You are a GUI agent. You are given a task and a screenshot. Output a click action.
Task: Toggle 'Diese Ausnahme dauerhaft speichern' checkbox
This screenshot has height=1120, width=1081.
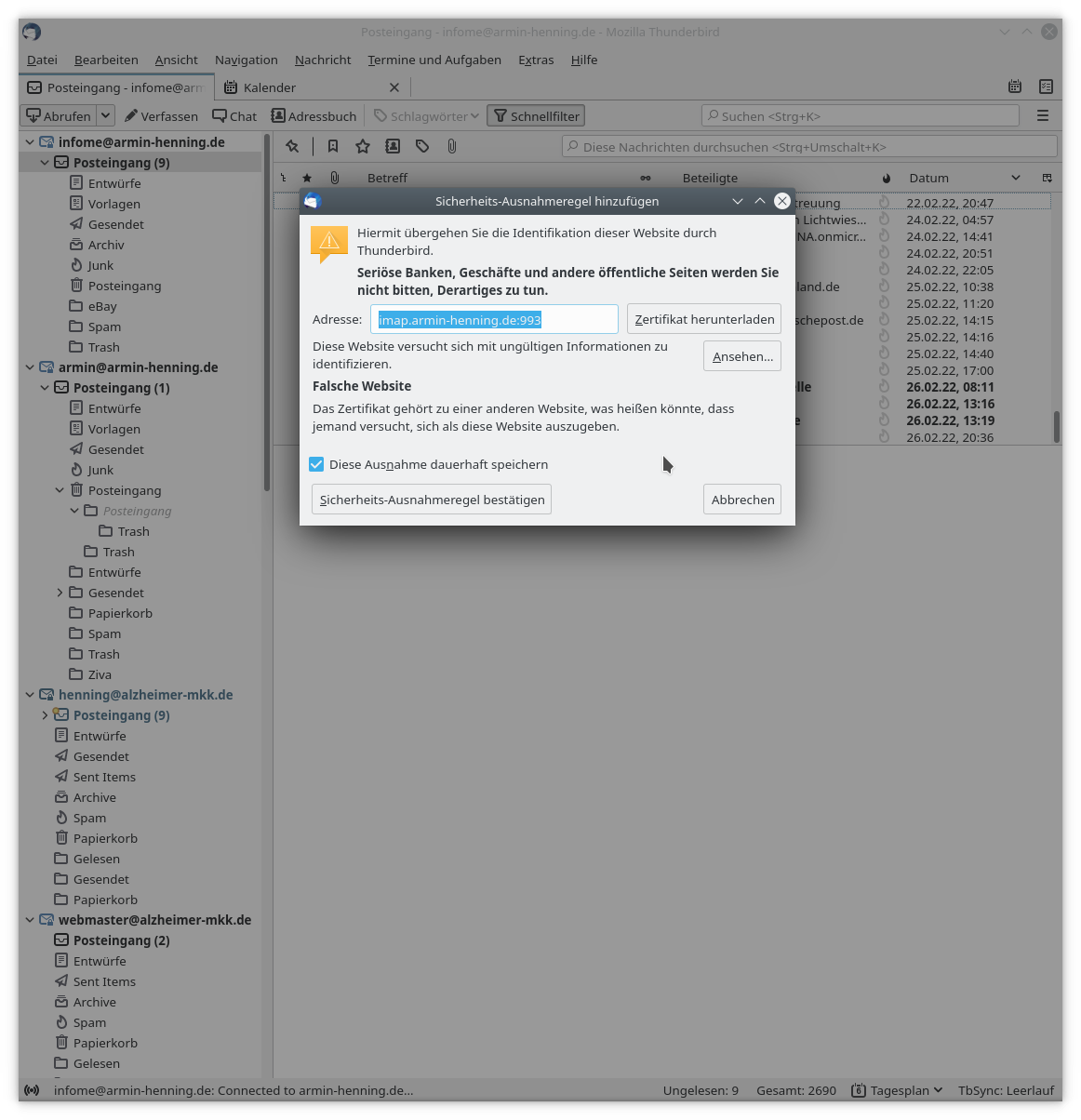316,464
